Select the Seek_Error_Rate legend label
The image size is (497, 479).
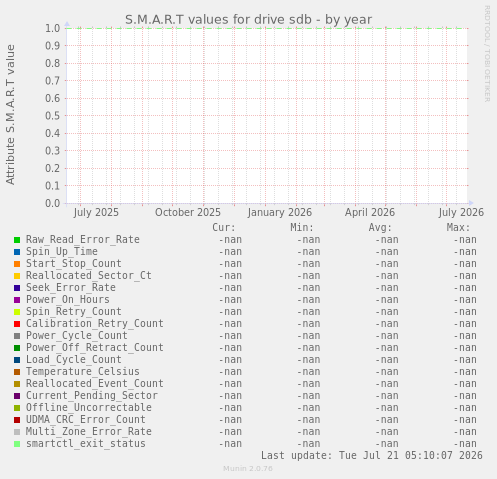click(x=71, y=287)
